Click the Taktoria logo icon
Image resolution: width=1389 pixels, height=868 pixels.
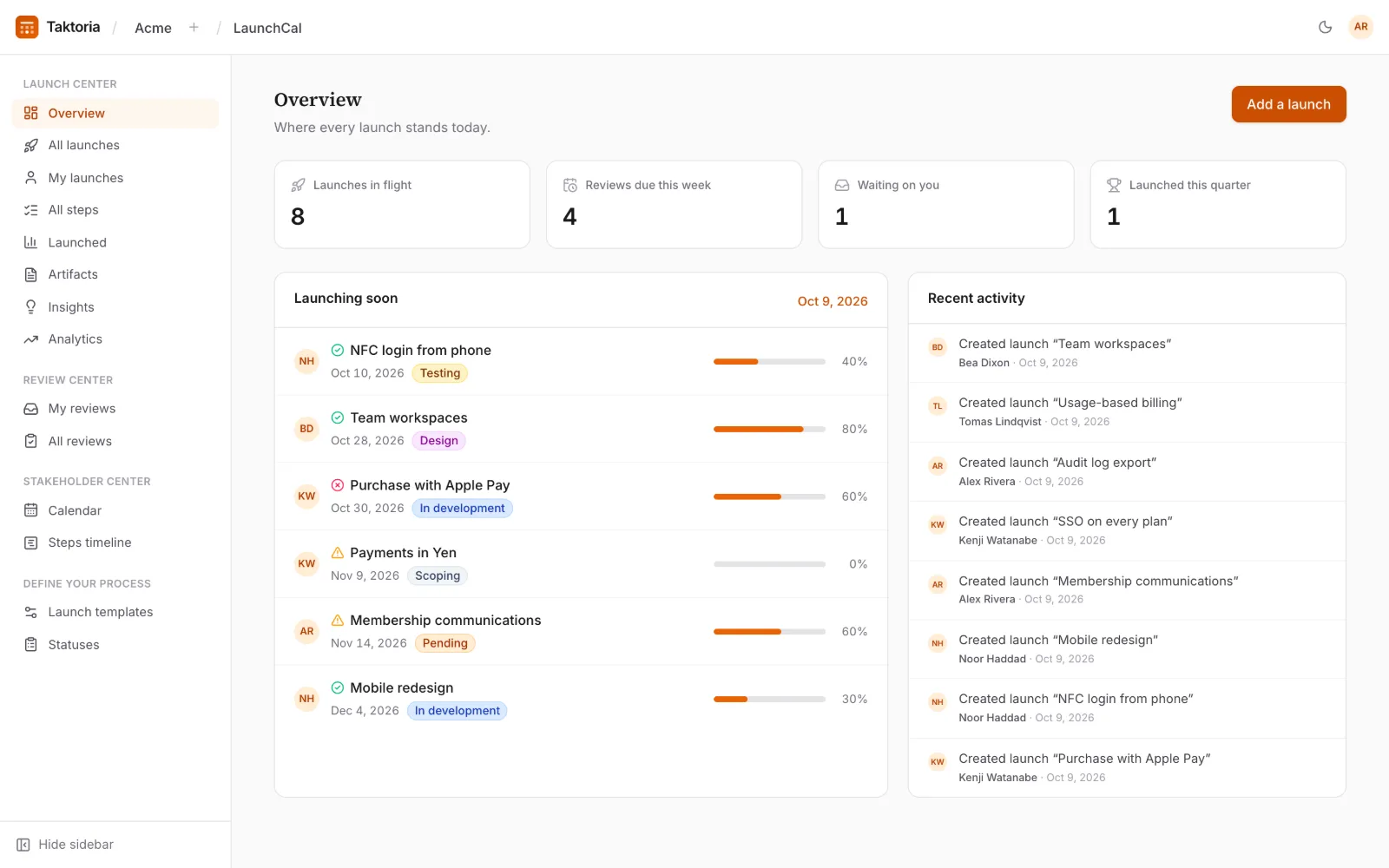click(27, 27)
